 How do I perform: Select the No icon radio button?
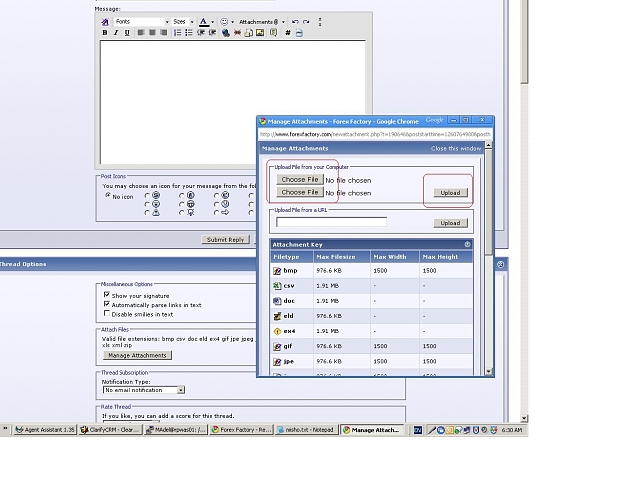tap(108, 196)
